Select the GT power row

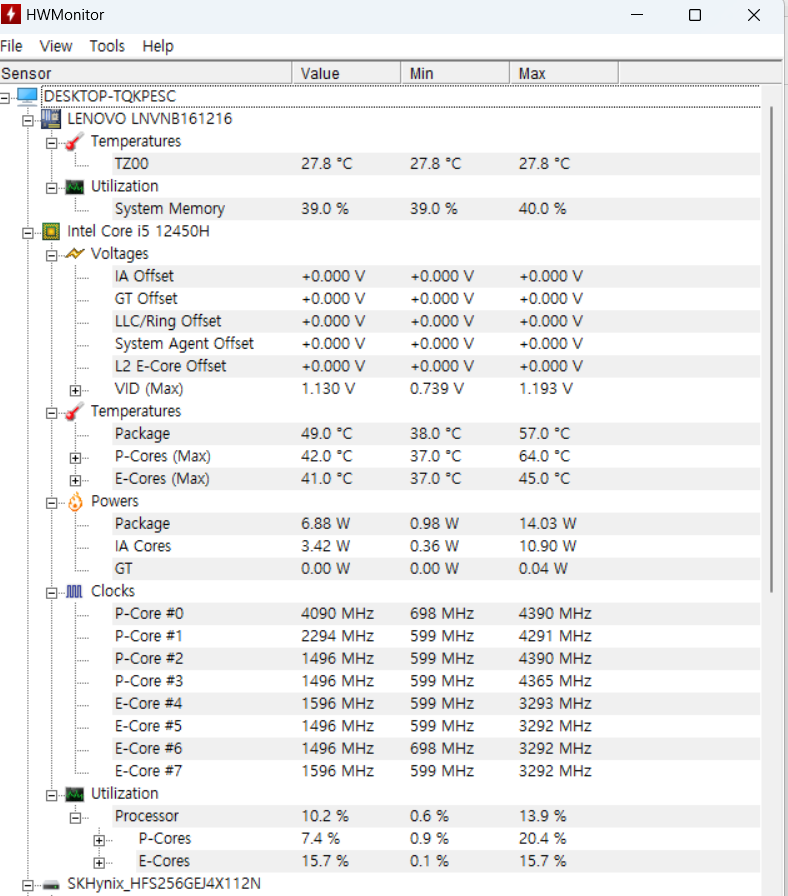[437, 569]
